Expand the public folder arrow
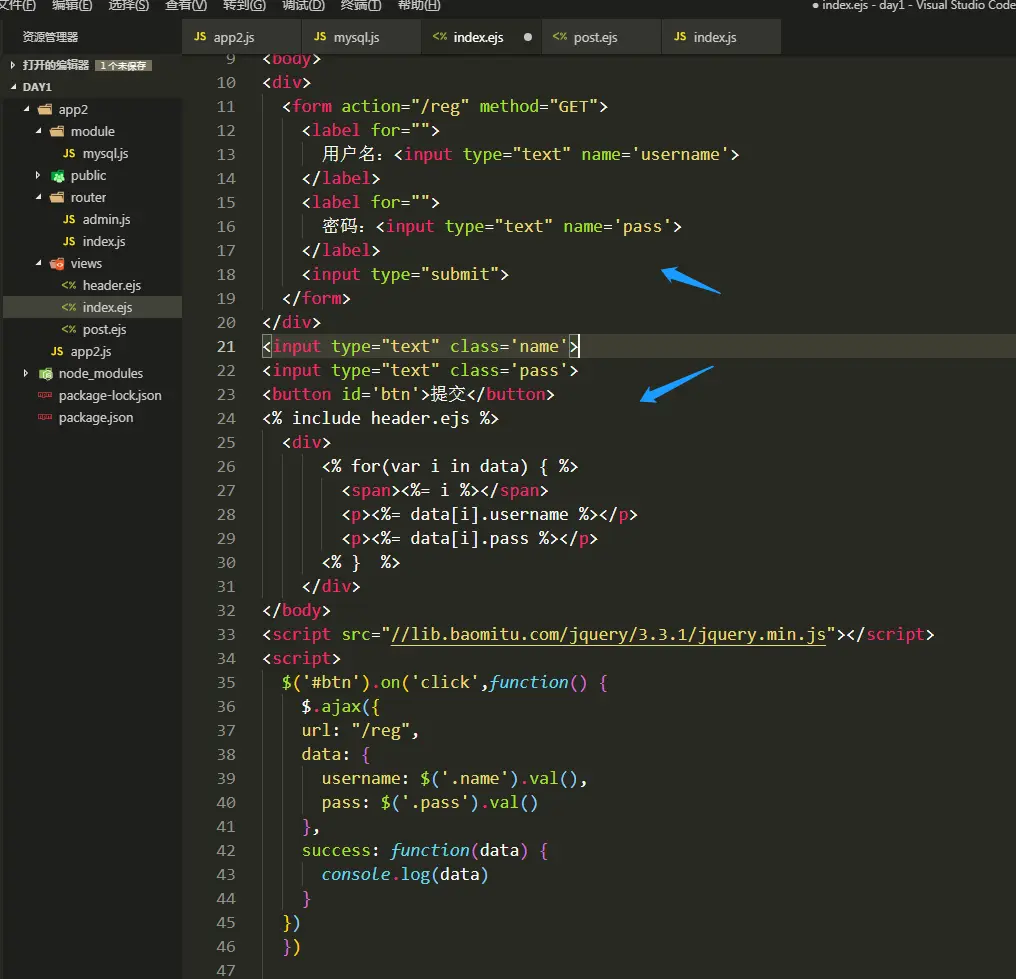The image size is (1016, 979). (38, 175)
